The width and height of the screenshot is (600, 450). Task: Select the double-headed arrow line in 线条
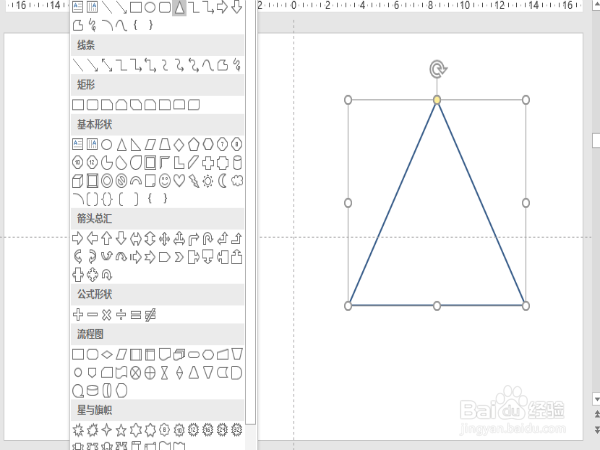[107, 65]
